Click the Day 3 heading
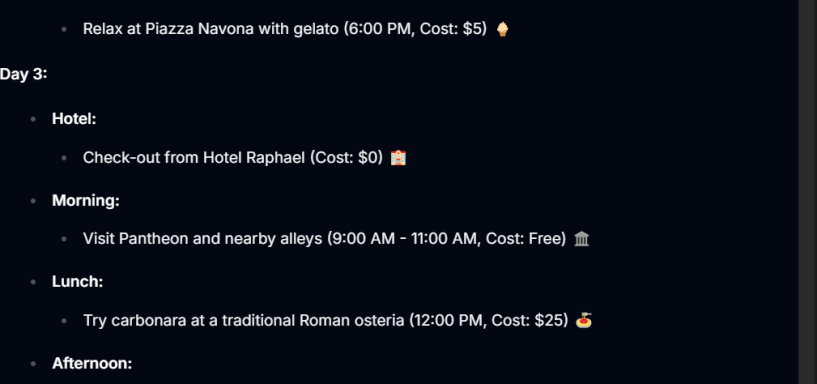 (x=23, y=74)
